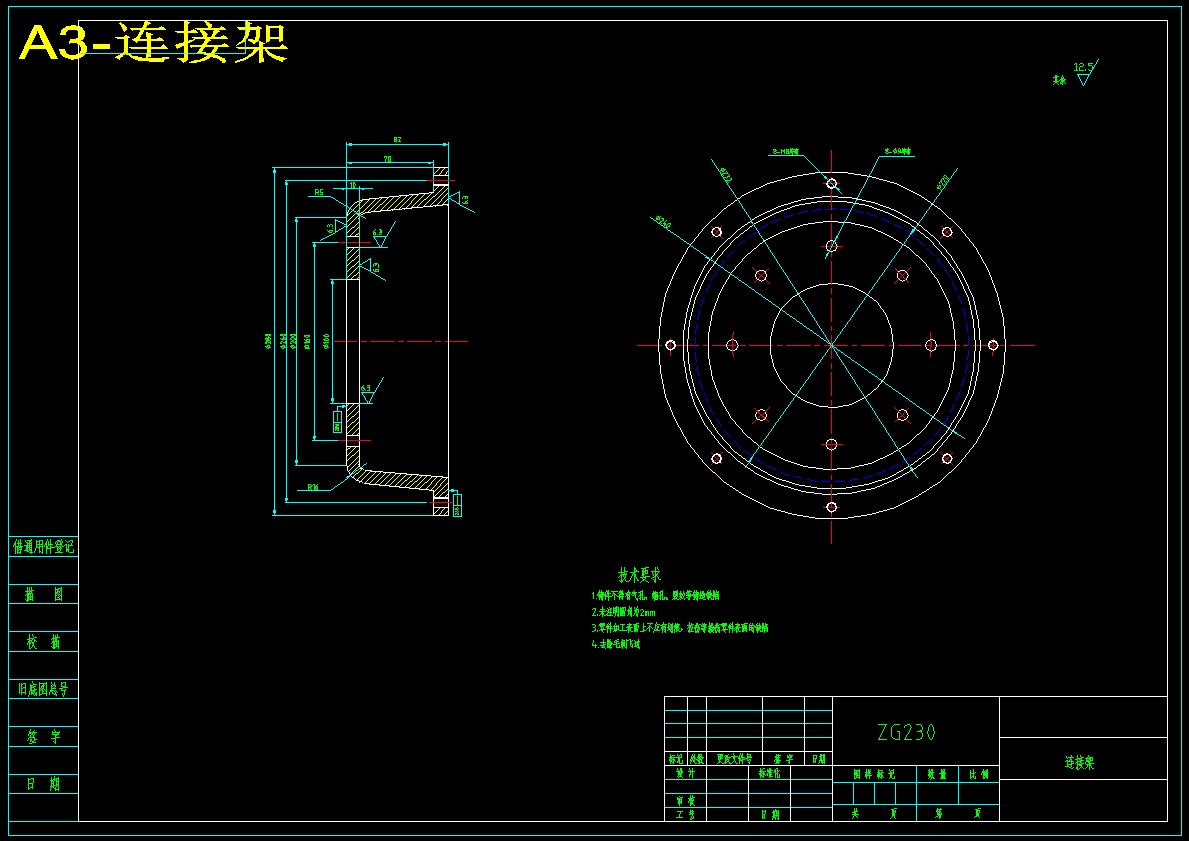Click the '工艺' cell in title block
1189x841 pixels.
point(685,814)
